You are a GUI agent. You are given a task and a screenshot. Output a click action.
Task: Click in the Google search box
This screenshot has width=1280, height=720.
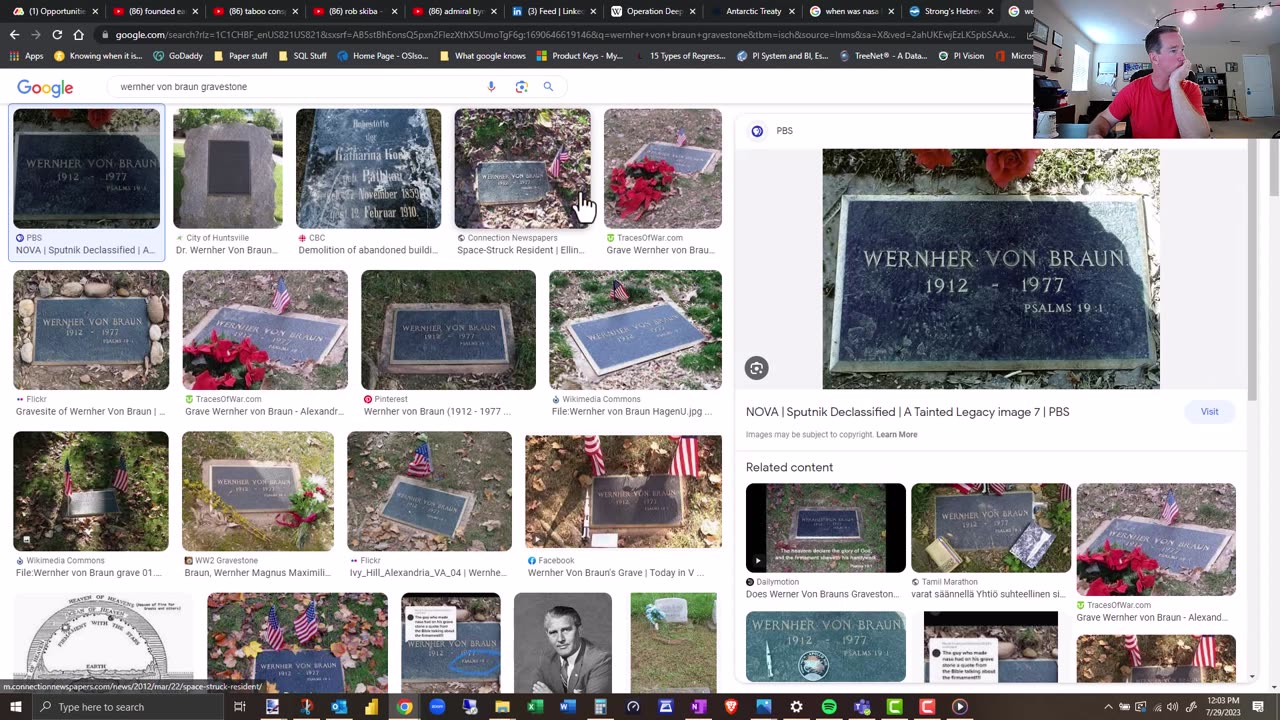300,87
